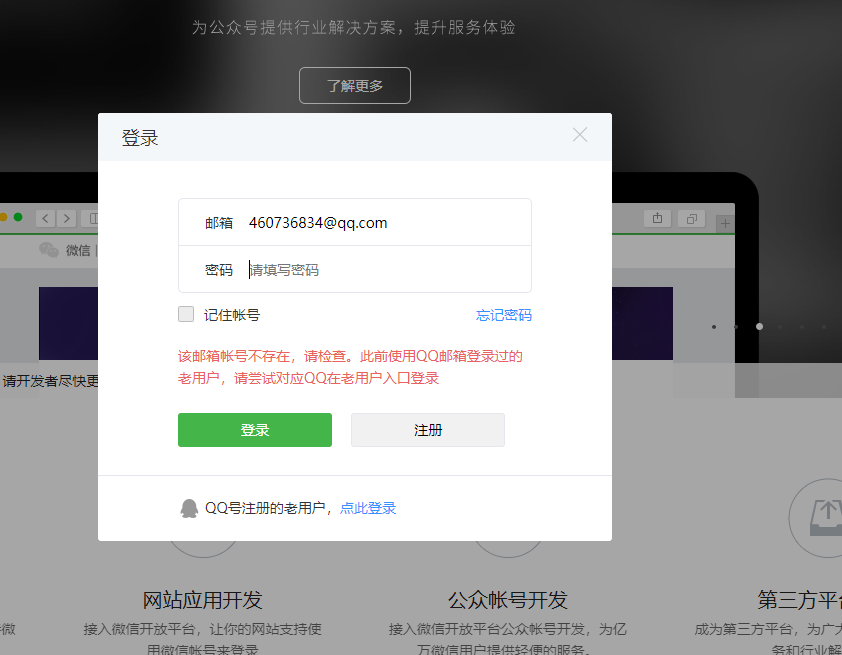This screenshot has height=655, width=842.
Task: Click the 了解更多 button in background
Action: tap(355, 85)
